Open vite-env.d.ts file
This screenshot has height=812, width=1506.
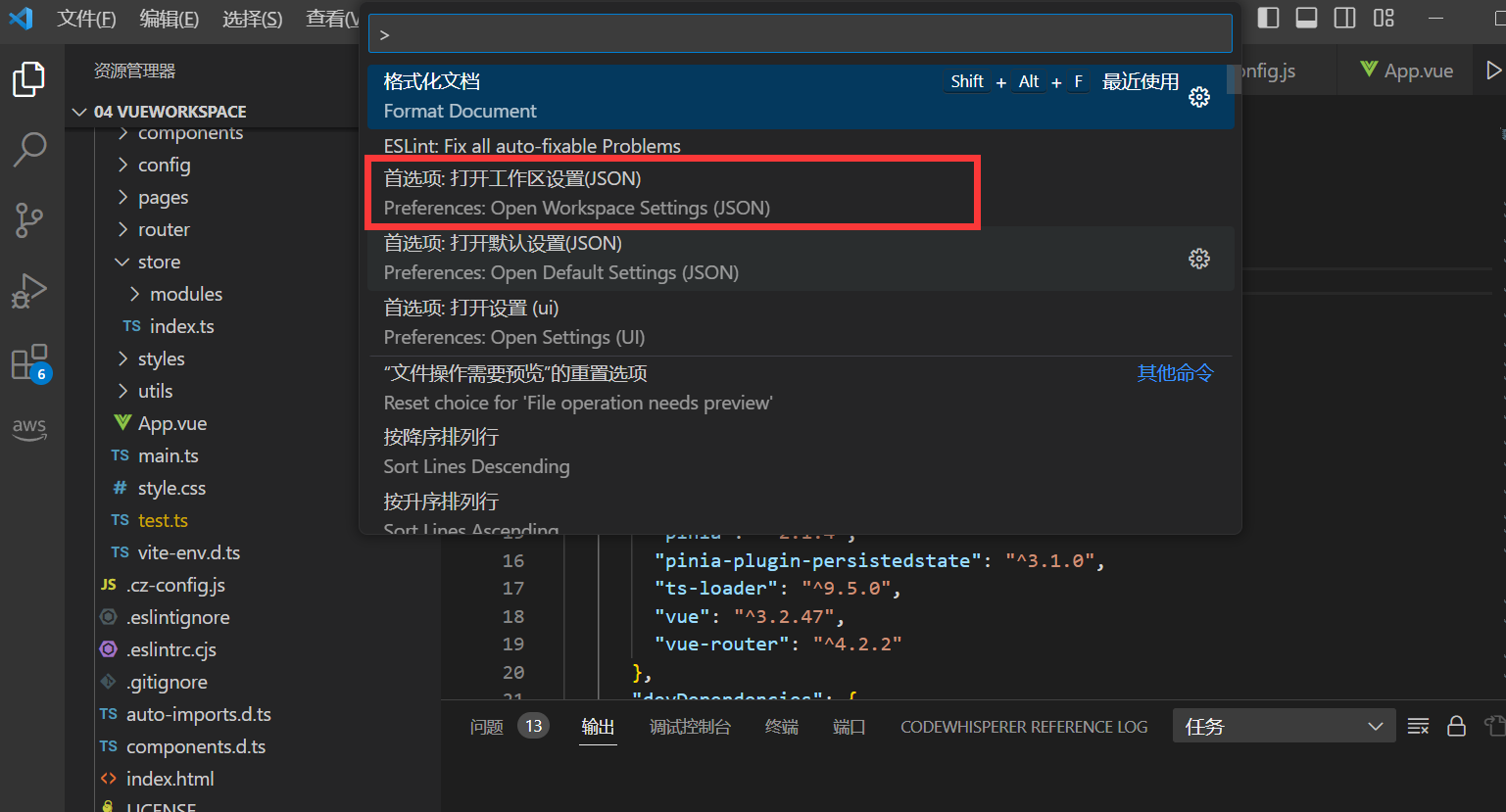(x=188, y=552)
